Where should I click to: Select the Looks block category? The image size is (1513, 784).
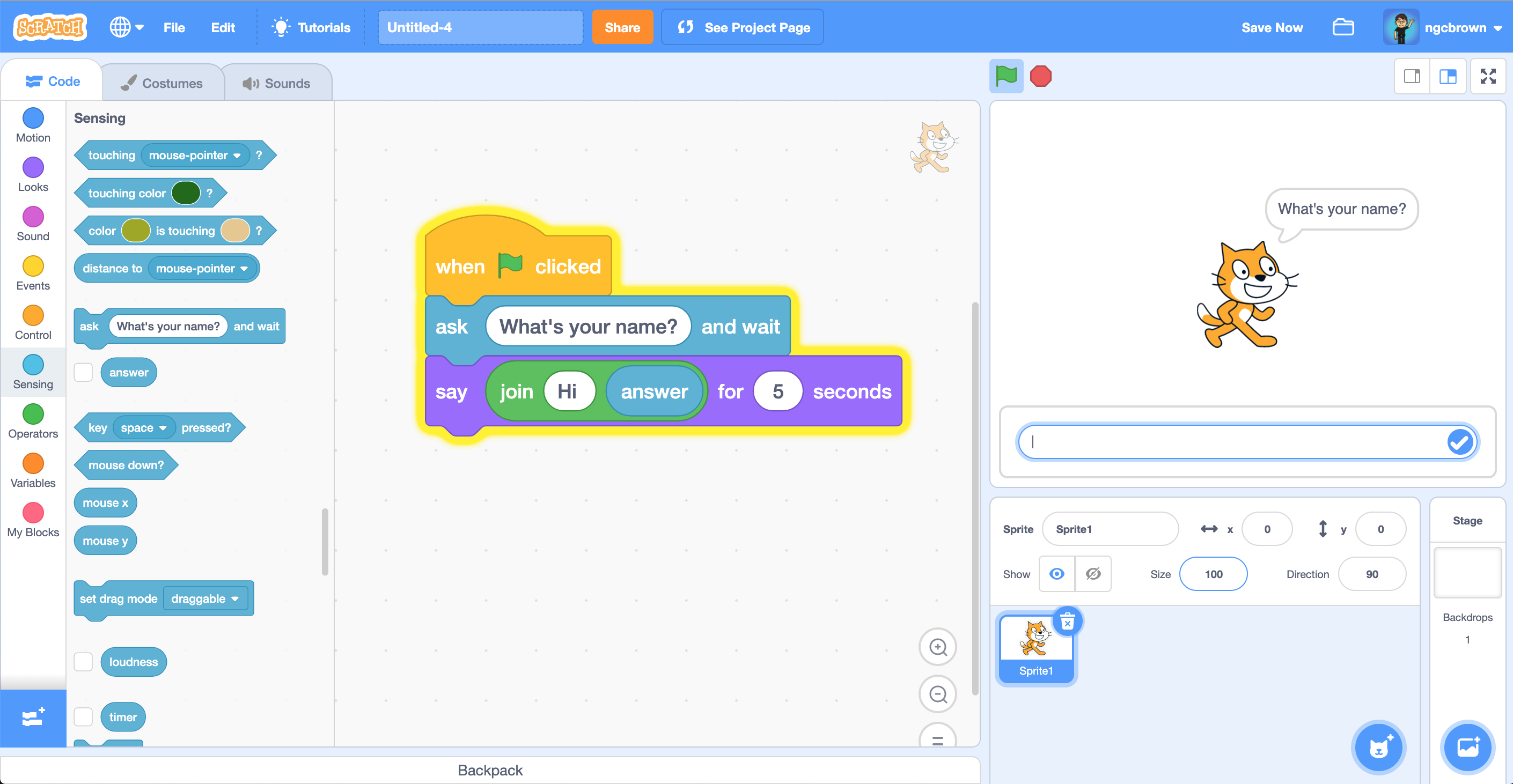[x=33, y=175]
